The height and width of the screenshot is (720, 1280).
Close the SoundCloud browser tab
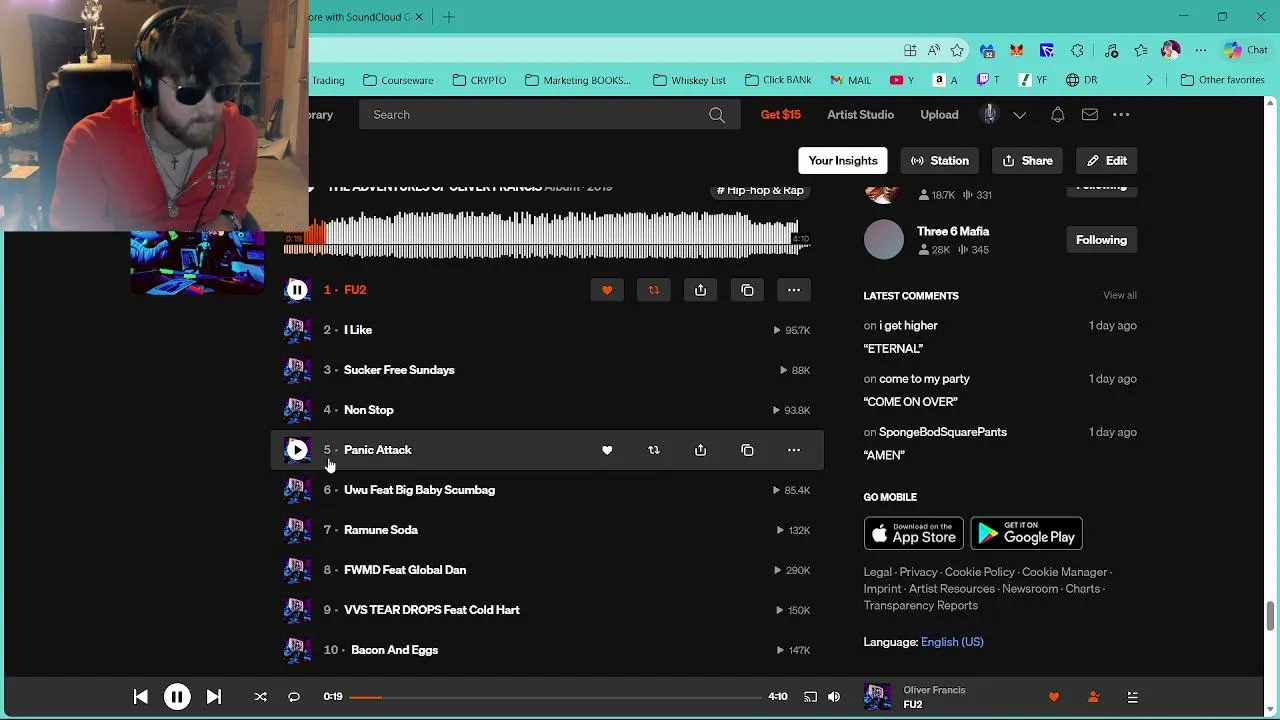click(420, 16)
